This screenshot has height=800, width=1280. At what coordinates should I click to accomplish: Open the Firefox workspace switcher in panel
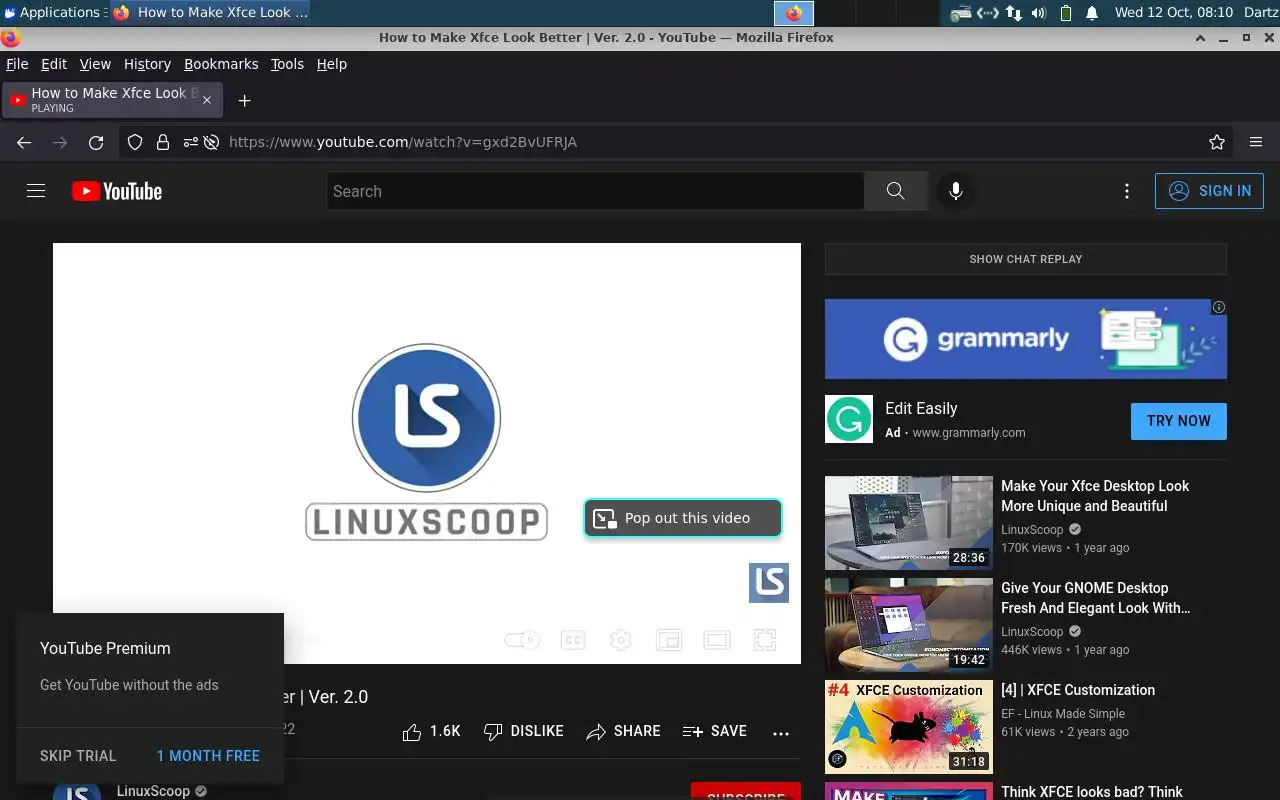(794, 13)
